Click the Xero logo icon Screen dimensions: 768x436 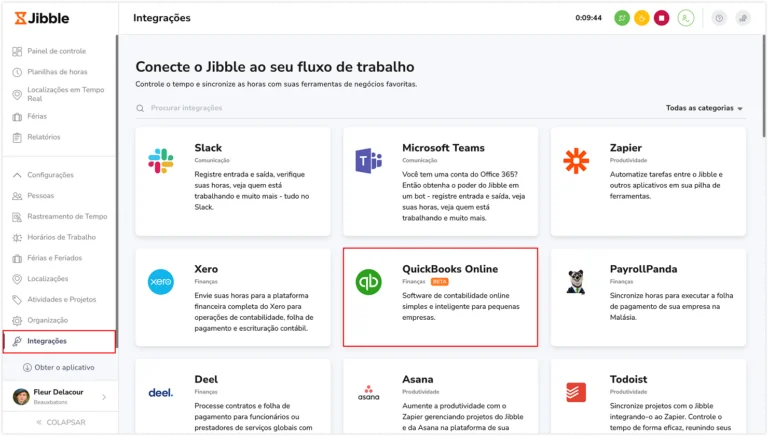[161, 282]
